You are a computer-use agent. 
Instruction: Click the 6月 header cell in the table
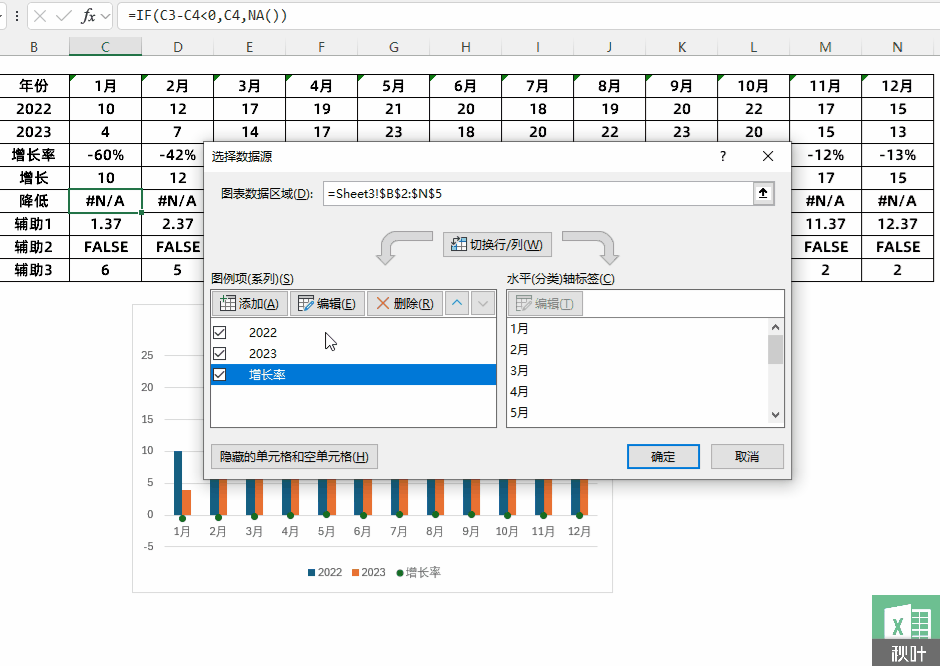tap(466, 86)
